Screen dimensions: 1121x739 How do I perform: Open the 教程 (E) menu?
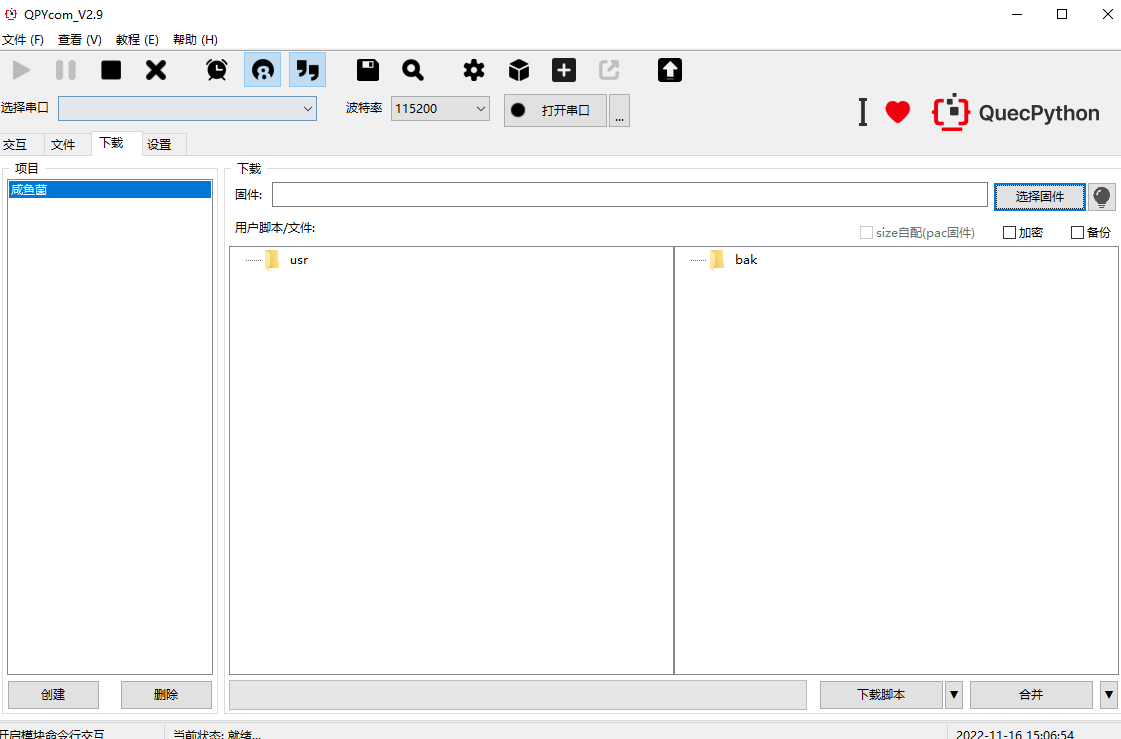tap(137, 40)
